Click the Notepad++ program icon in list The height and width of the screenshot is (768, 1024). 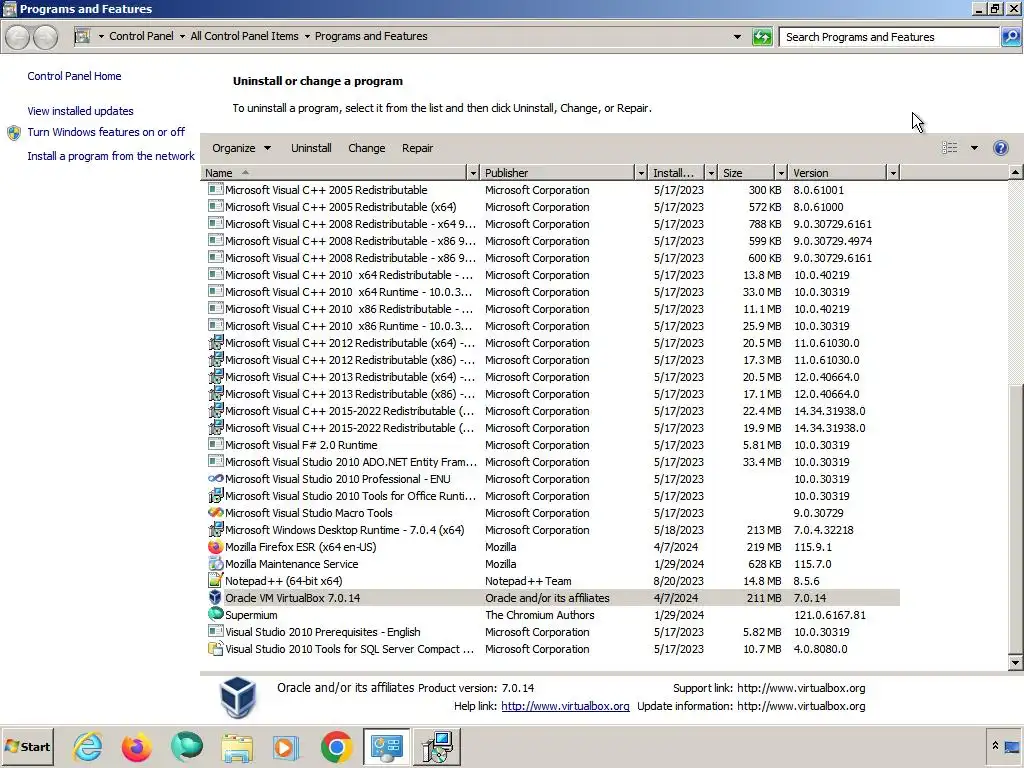click(216, 581)
